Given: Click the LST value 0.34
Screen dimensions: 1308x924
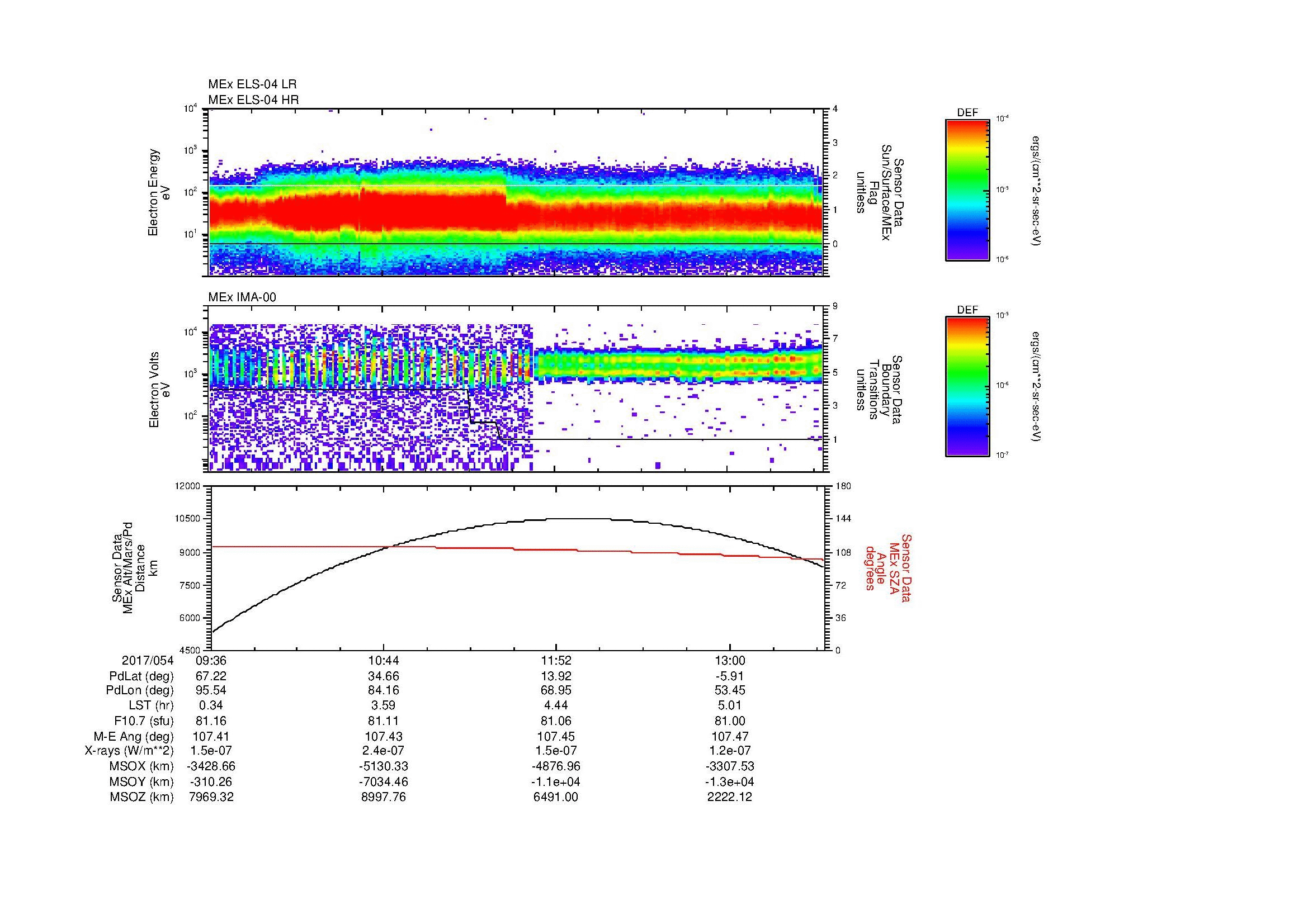Looking at the screenshot, I should (211, 706).
